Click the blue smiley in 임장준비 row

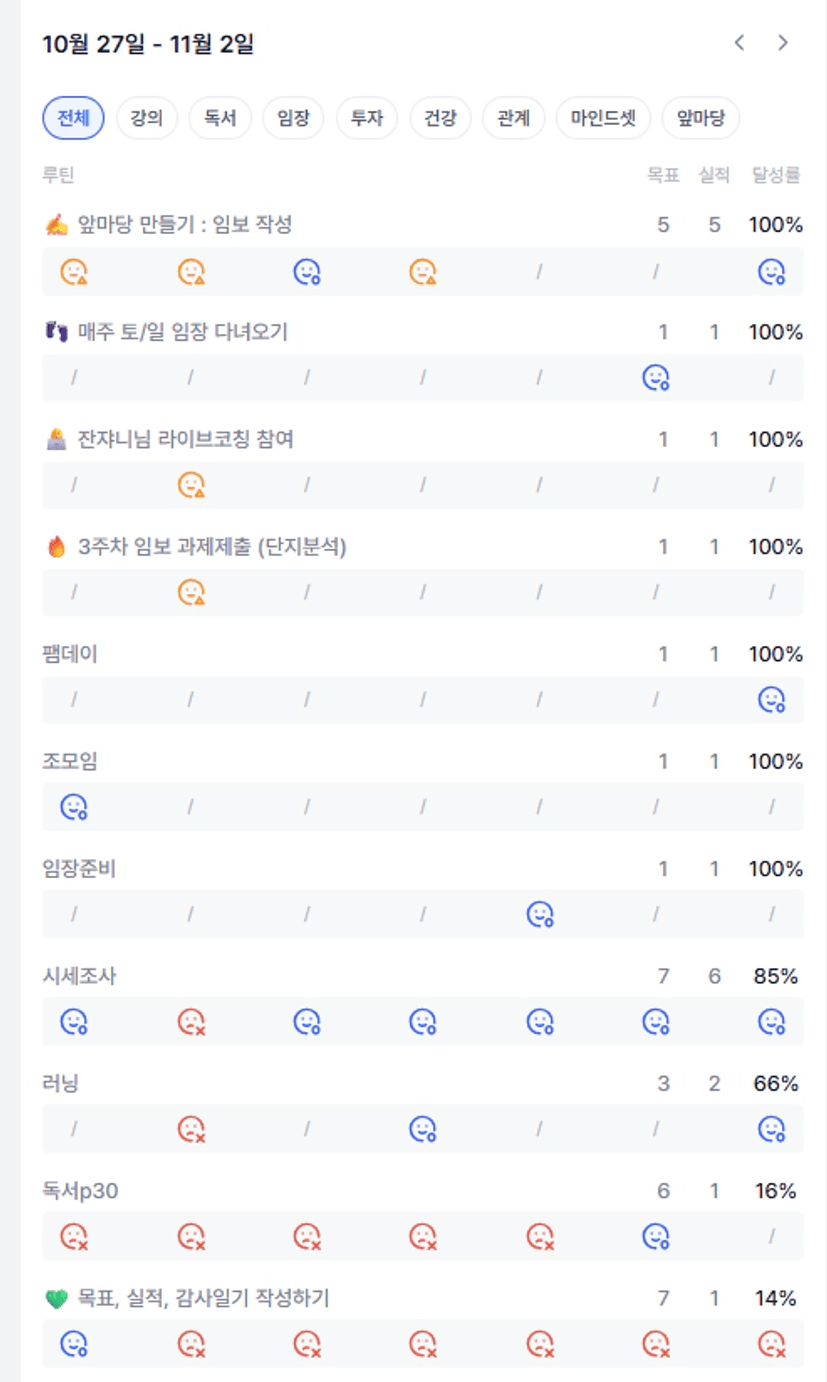pyautogui.click(x=540, y=914)
